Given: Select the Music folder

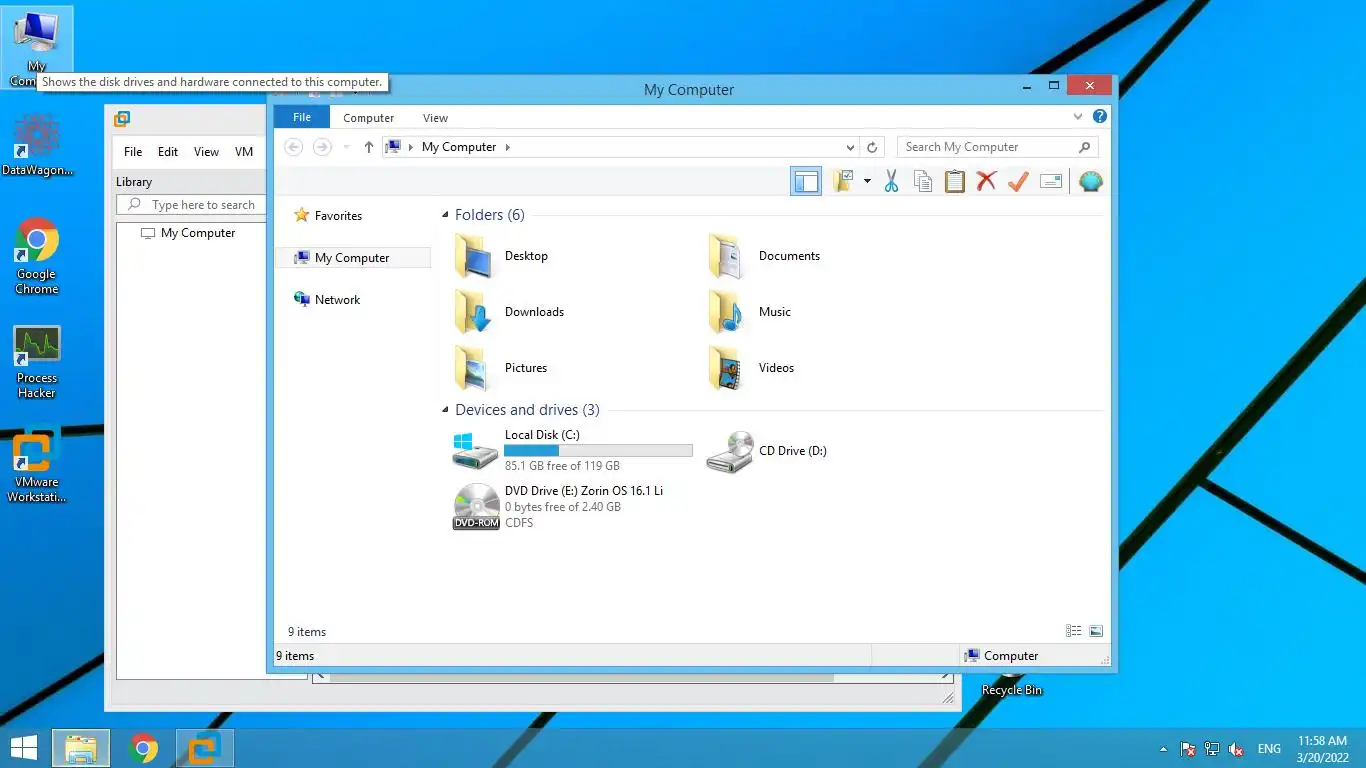Looking at the screenshot, I should (749, 312).
